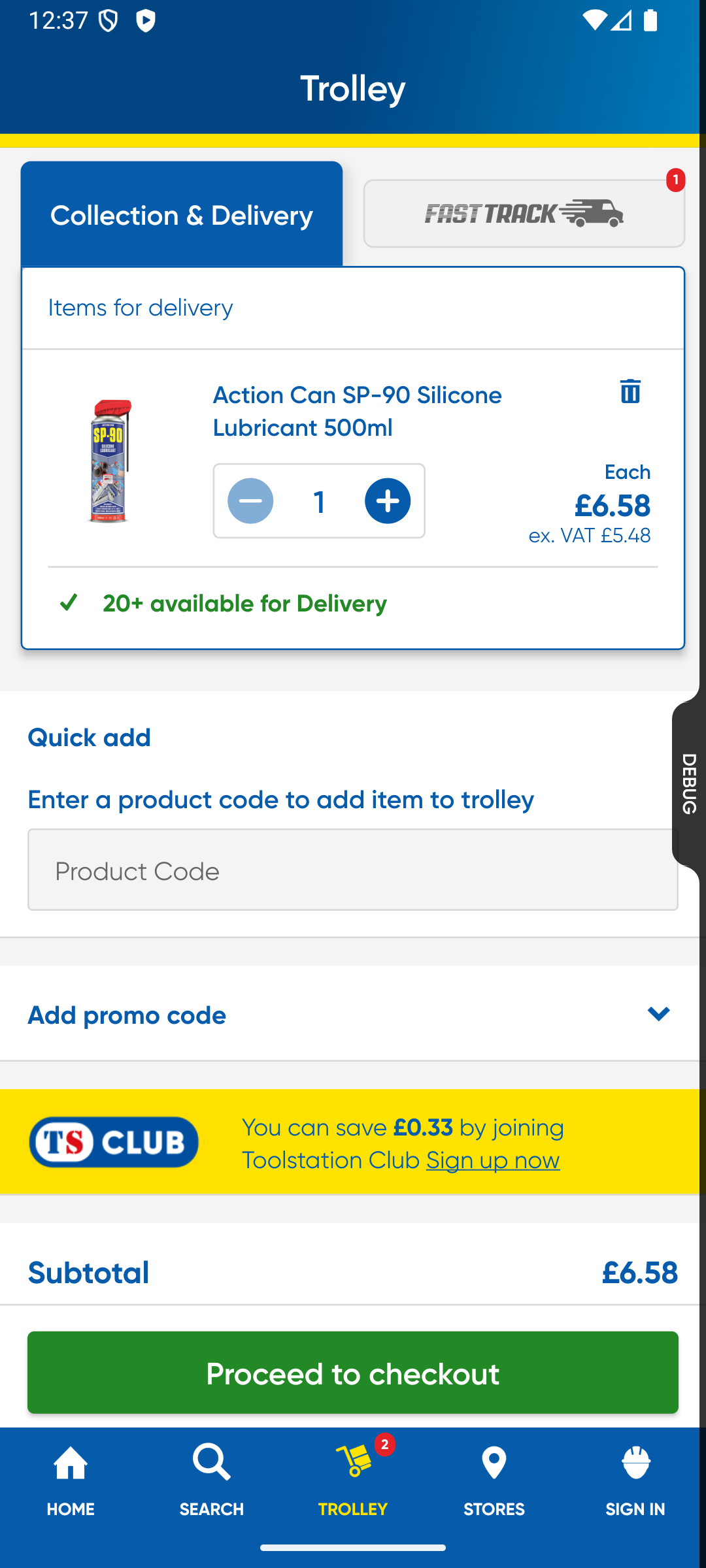Open the Home tab icon
706x1568 pixels.
point(71,1463)
